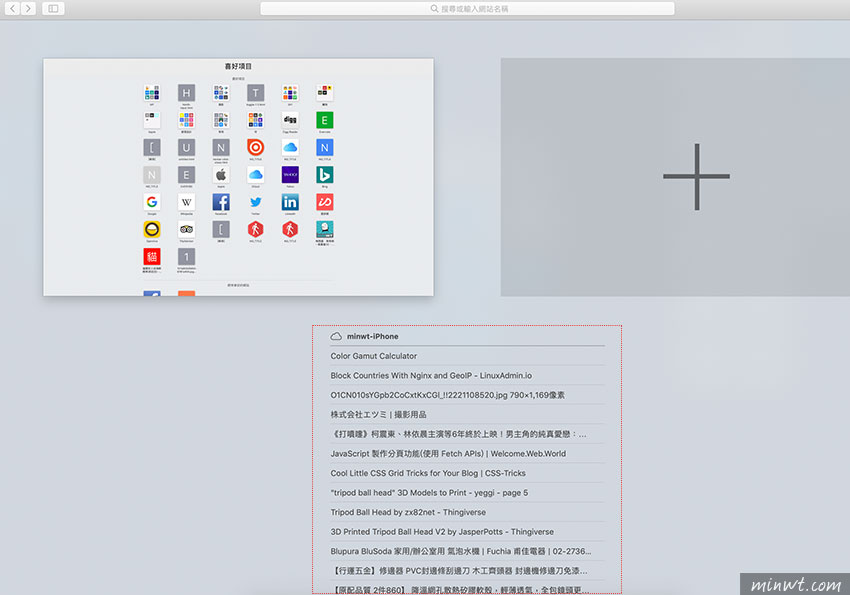Open the O1CN010sYGpb2CoCxtKxCGl jpg tab
Screen dimensions: 850x595
[467, 395]
